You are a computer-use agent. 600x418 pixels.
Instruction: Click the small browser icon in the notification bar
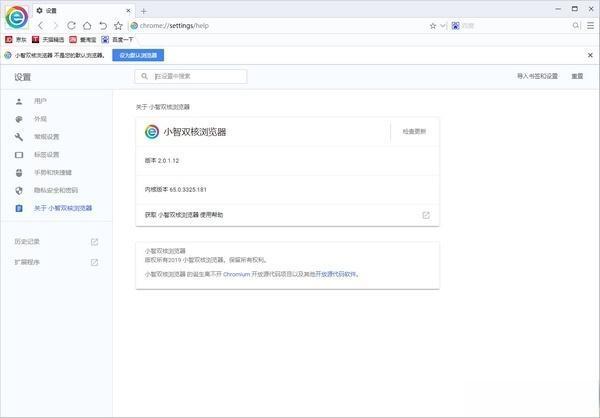[x=8, y=55]
